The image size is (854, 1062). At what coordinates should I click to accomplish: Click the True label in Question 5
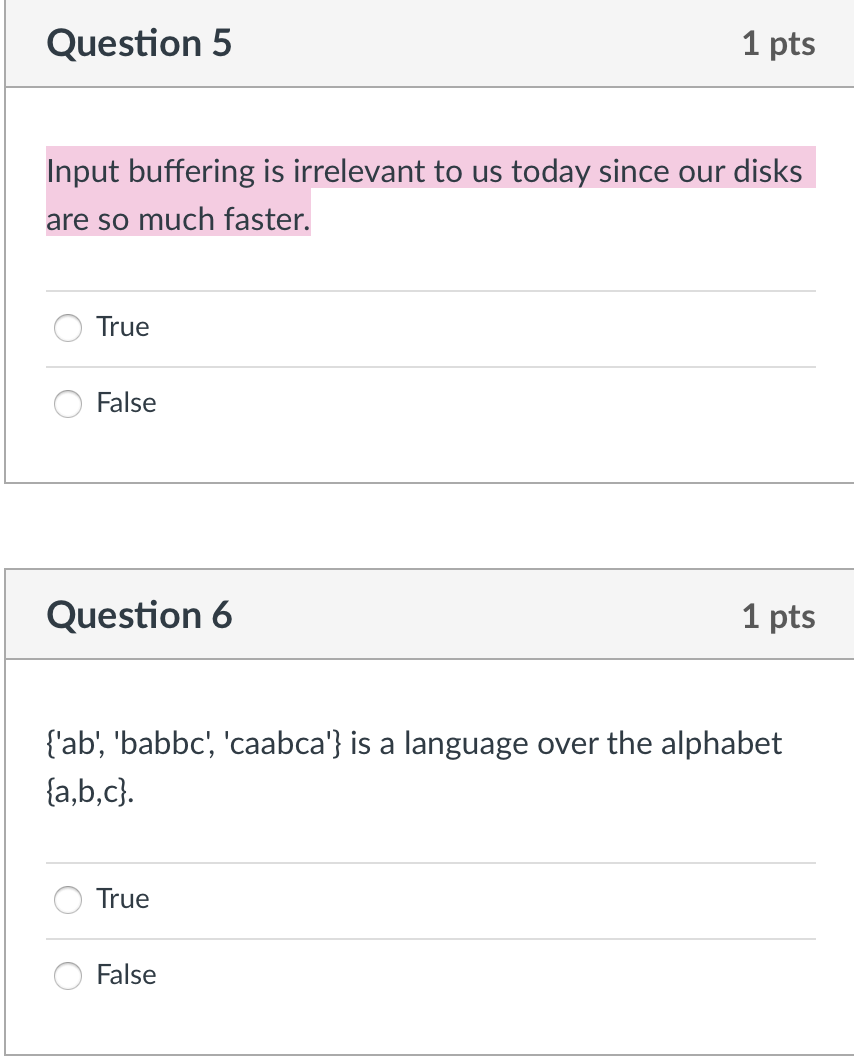pyautogui.click(x=121, y=327)
